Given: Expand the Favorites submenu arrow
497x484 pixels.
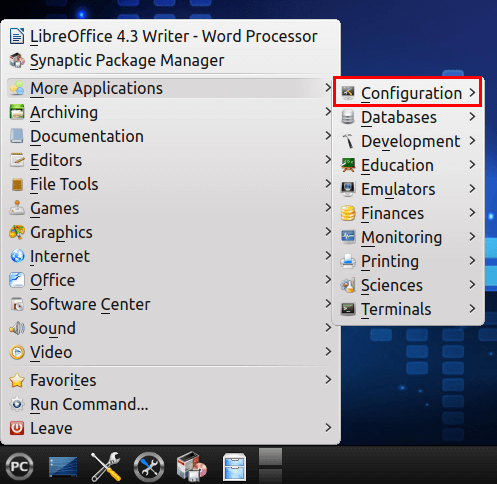Looking at the screenshot, I should [x=328, y=380].
